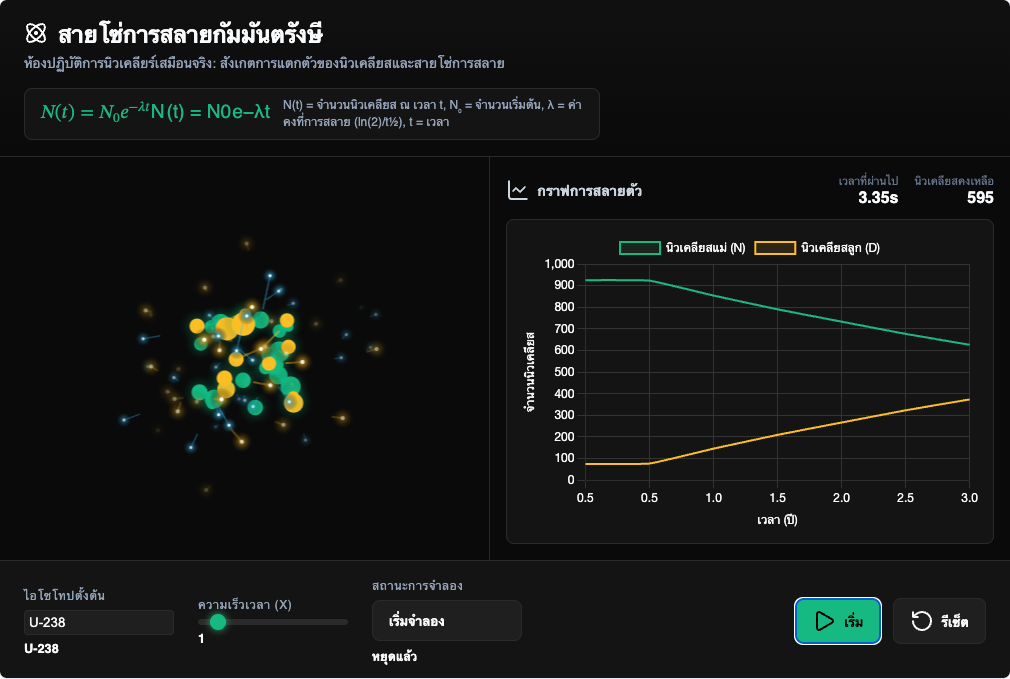The image size is (1010, 679).
Task: Click the time speed slider handle
Action: [x=218, y=622]
